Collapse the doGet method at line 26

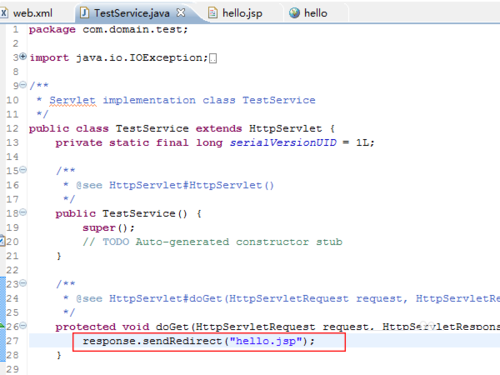coord(23,326)
